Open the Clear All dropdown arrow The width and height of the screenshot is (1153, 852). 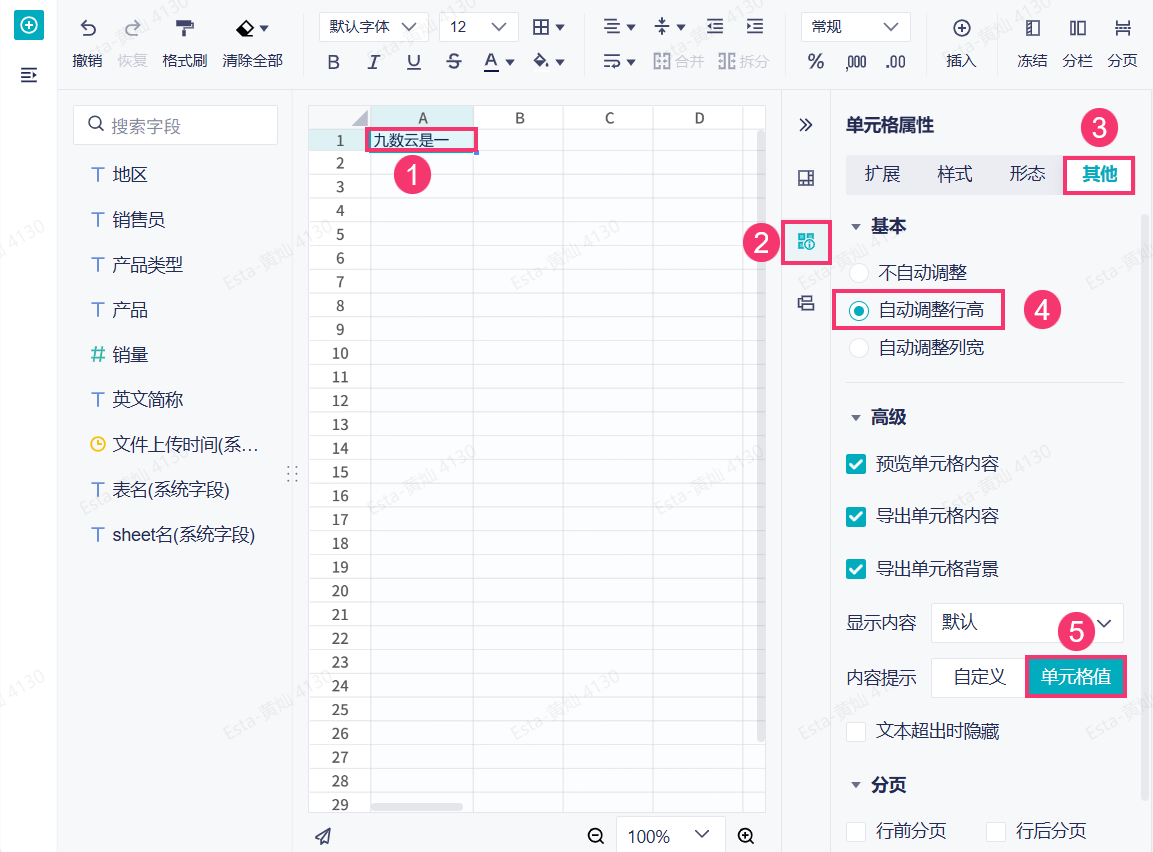(265, 29)
